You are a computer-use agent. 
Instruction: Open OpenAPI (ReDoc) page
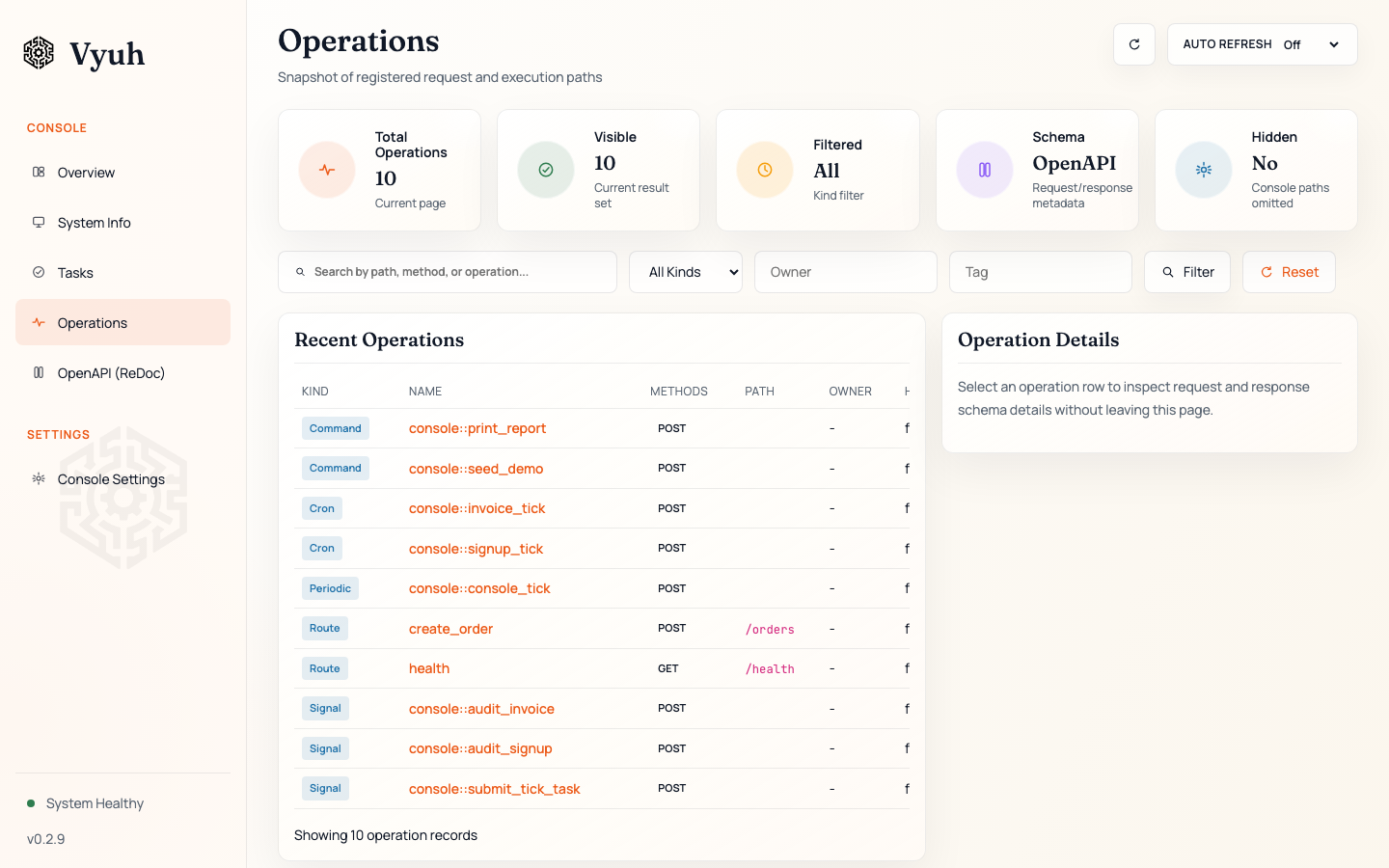coord(123,372)
